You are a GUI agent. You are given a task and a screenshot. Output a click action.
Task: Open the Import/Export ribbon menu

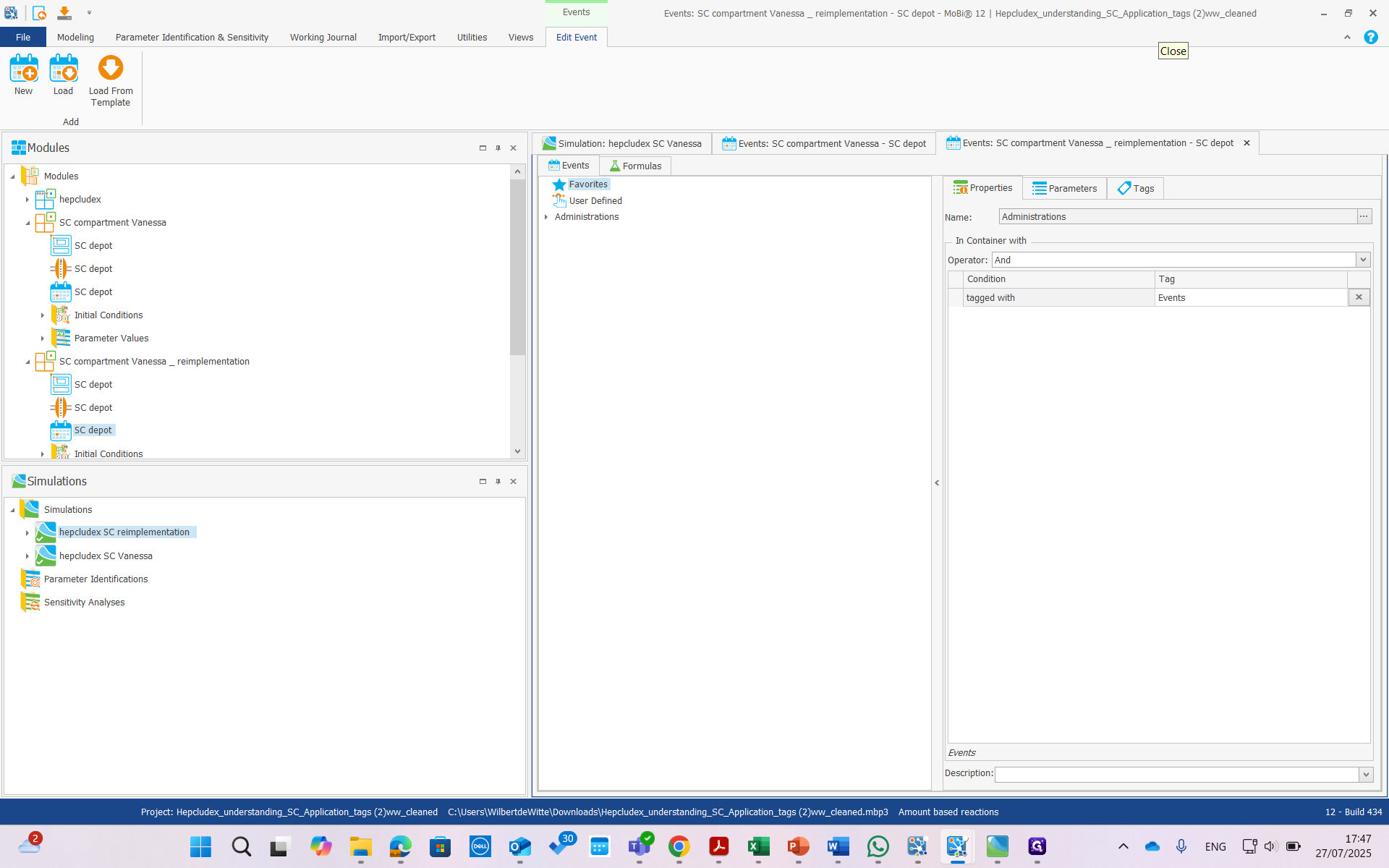point(407,38)
